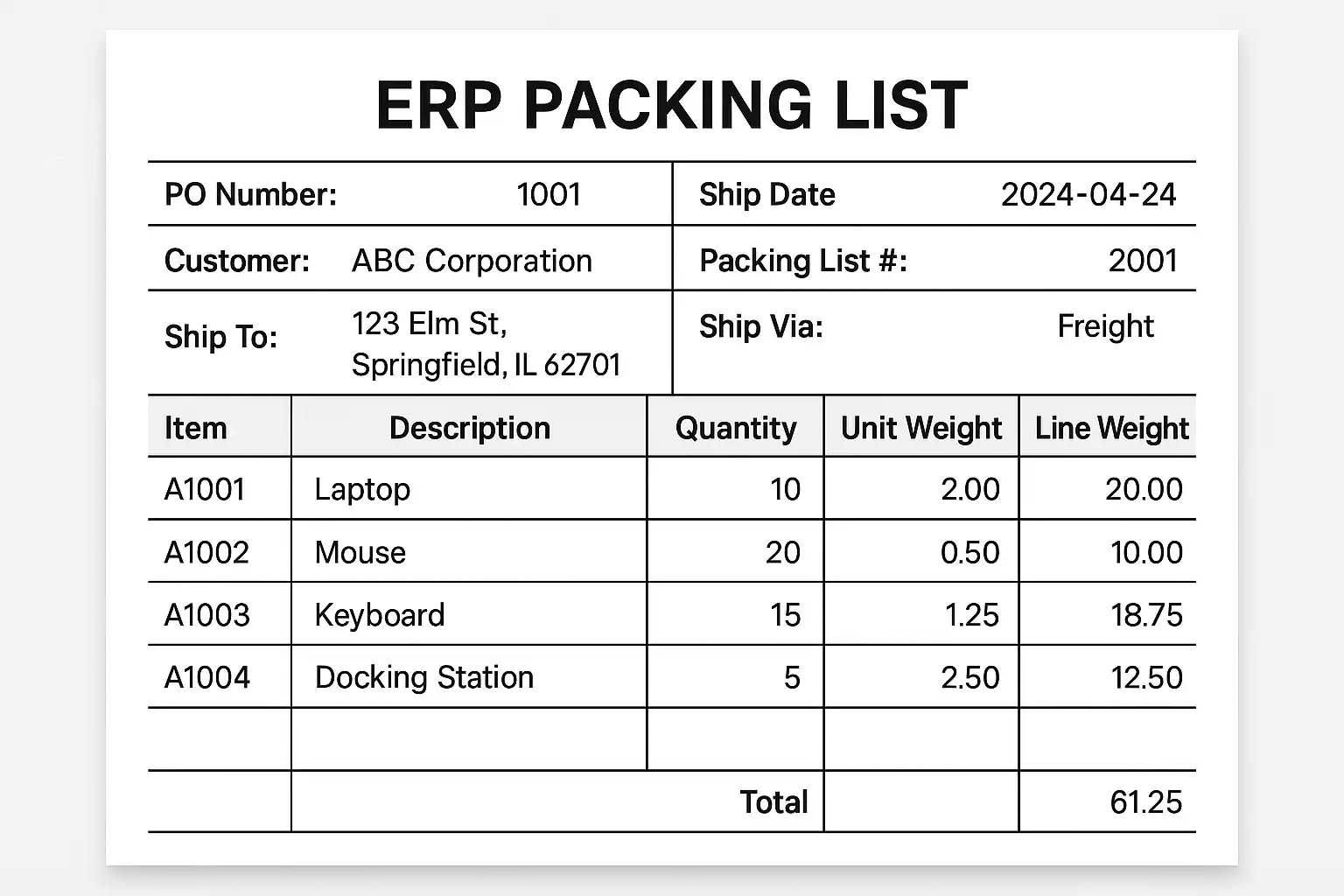This screenshot has width=1344, height=896.
Task: Click the Line Weight column header
Action: tap(1111, 428)
